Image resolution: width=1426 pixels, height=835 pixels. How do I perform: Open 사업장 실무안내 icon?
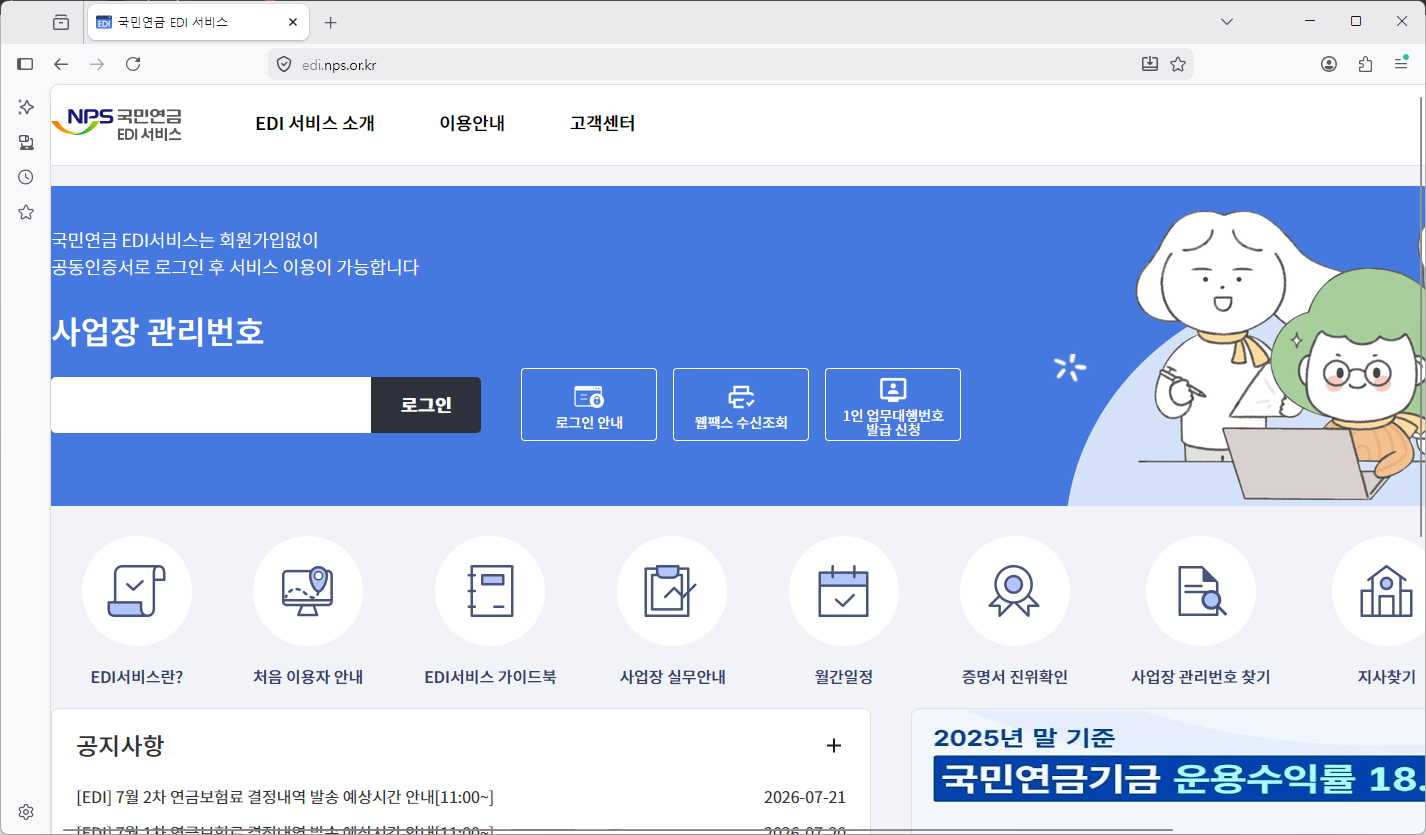pos(672,591)
